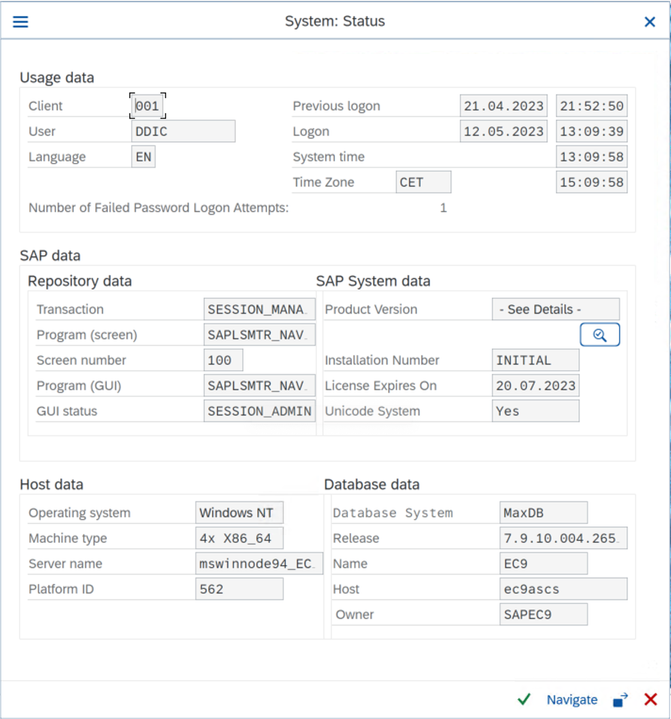Screen dimensions: 671x719
Task: Open product version details magnifier button
Action: tap(599, 335)
